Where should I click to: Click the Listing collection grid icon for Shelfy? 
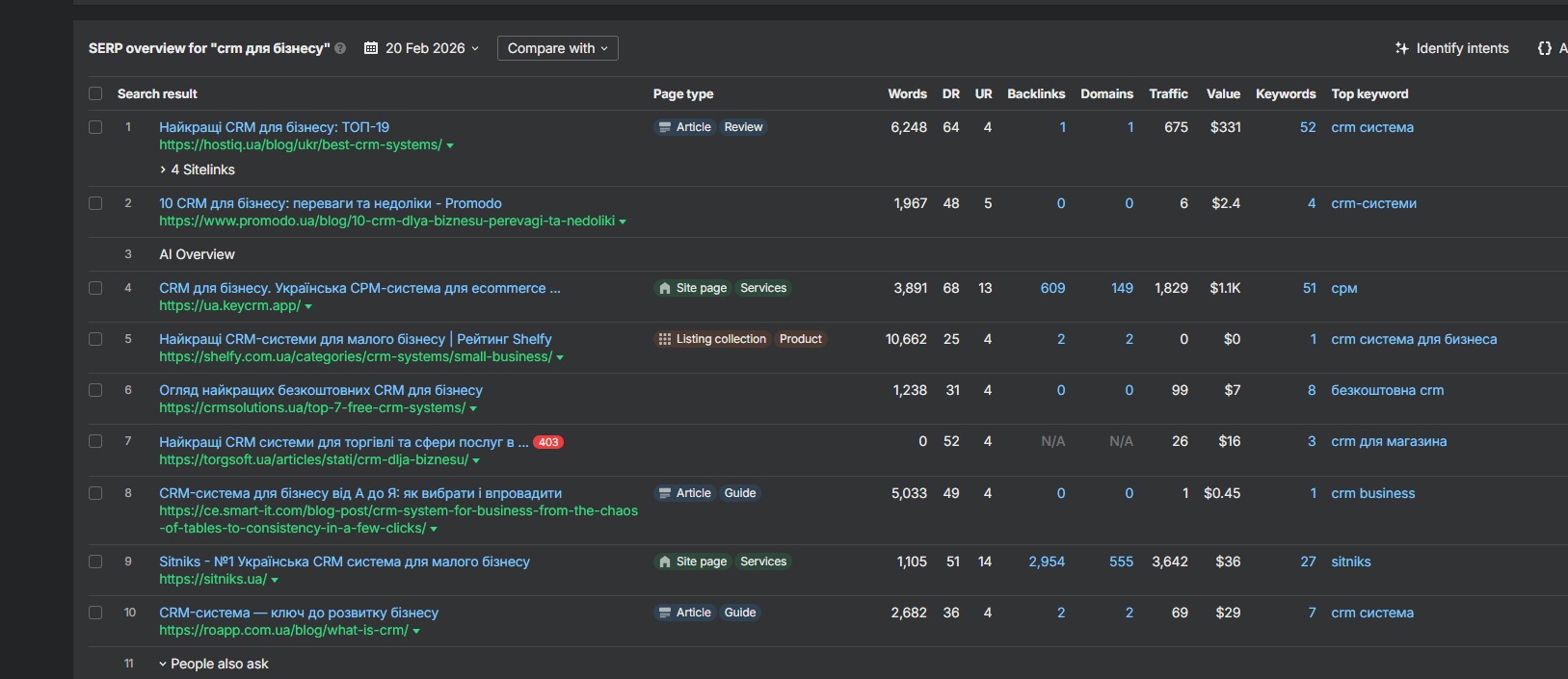click(665, 339)
